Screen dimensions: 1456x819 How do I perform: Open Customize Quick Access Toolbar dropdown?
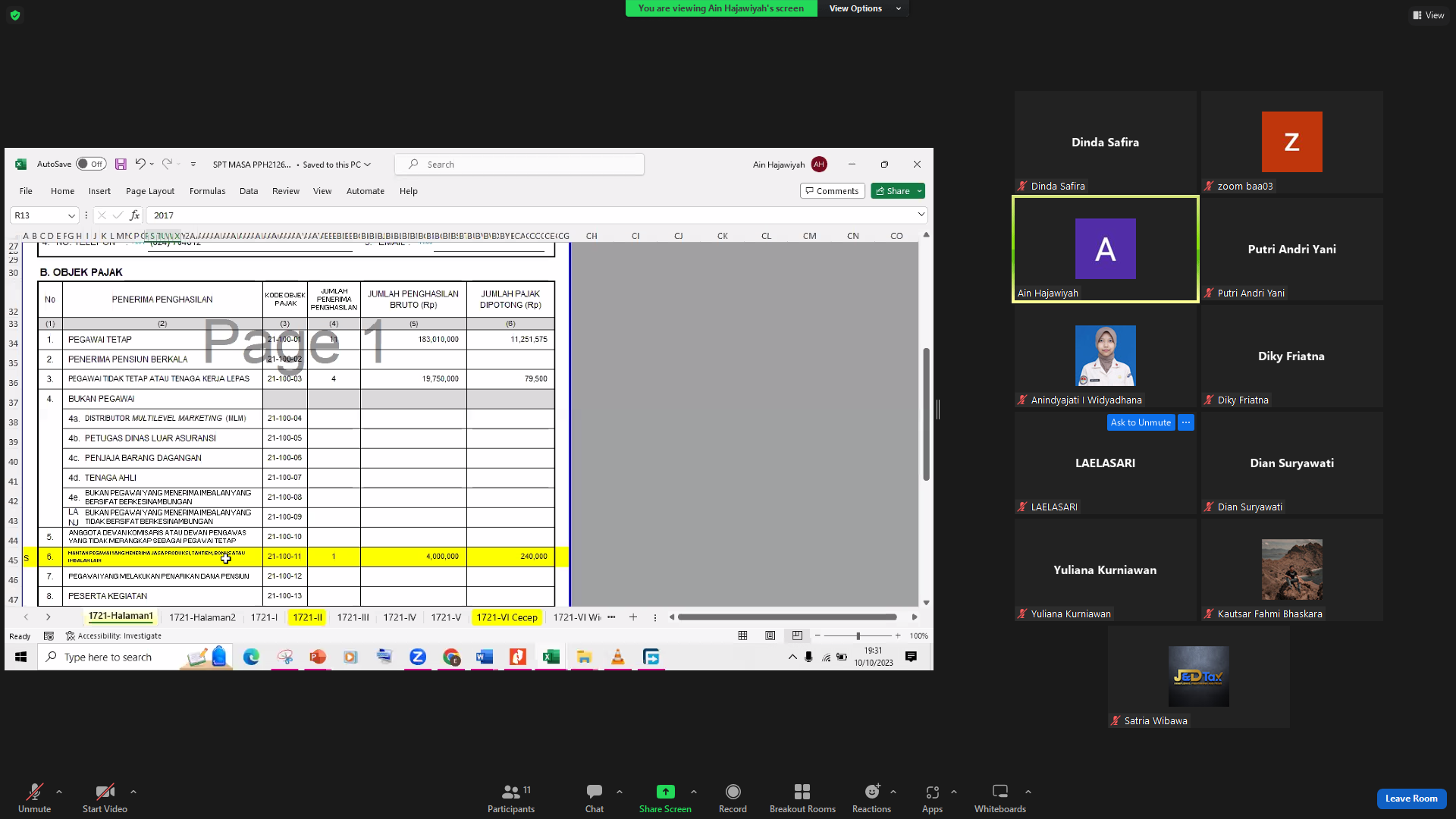193,164
